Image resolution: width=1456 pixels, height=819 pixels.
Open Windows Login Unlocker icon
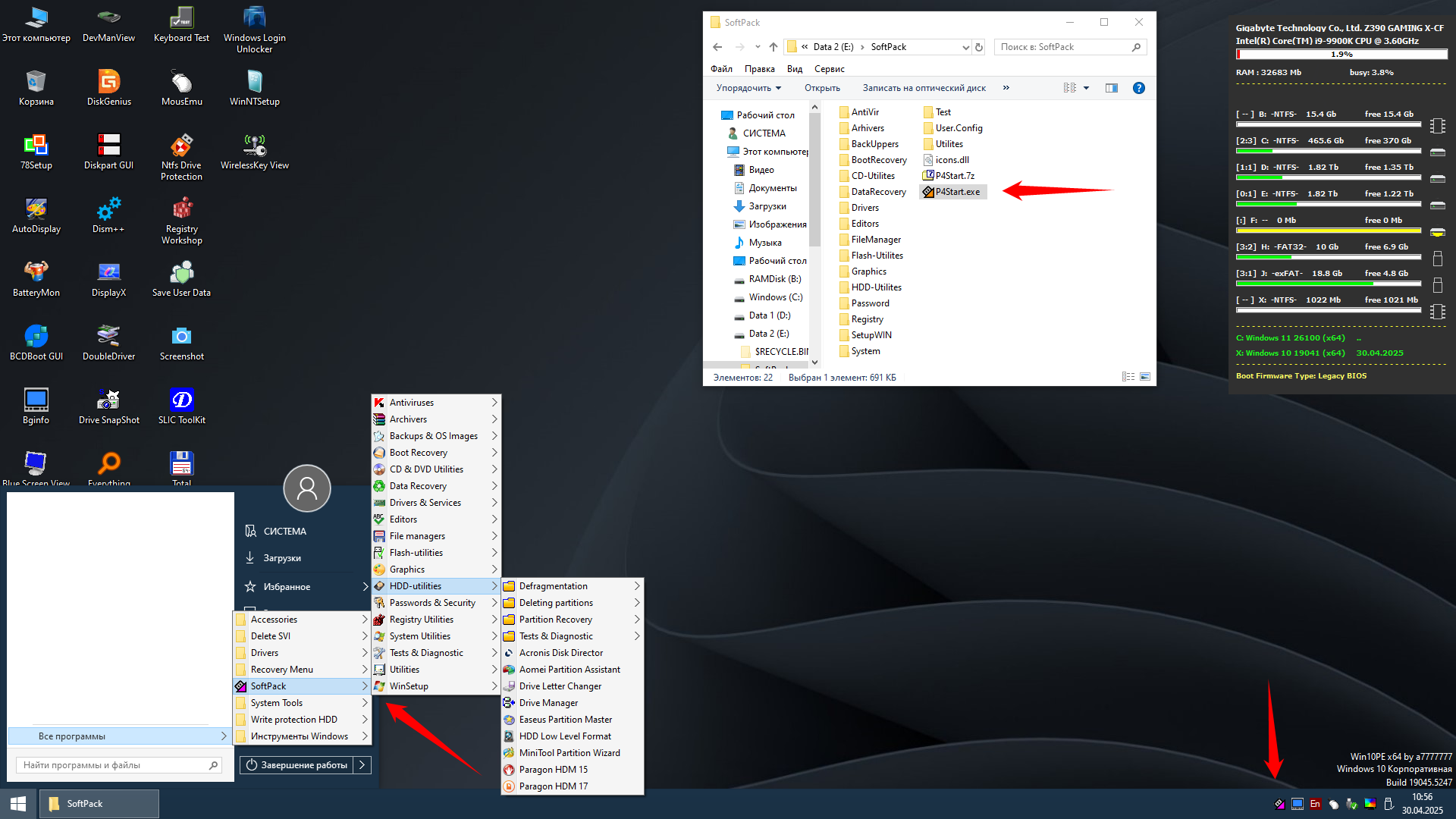coord(254,30)
